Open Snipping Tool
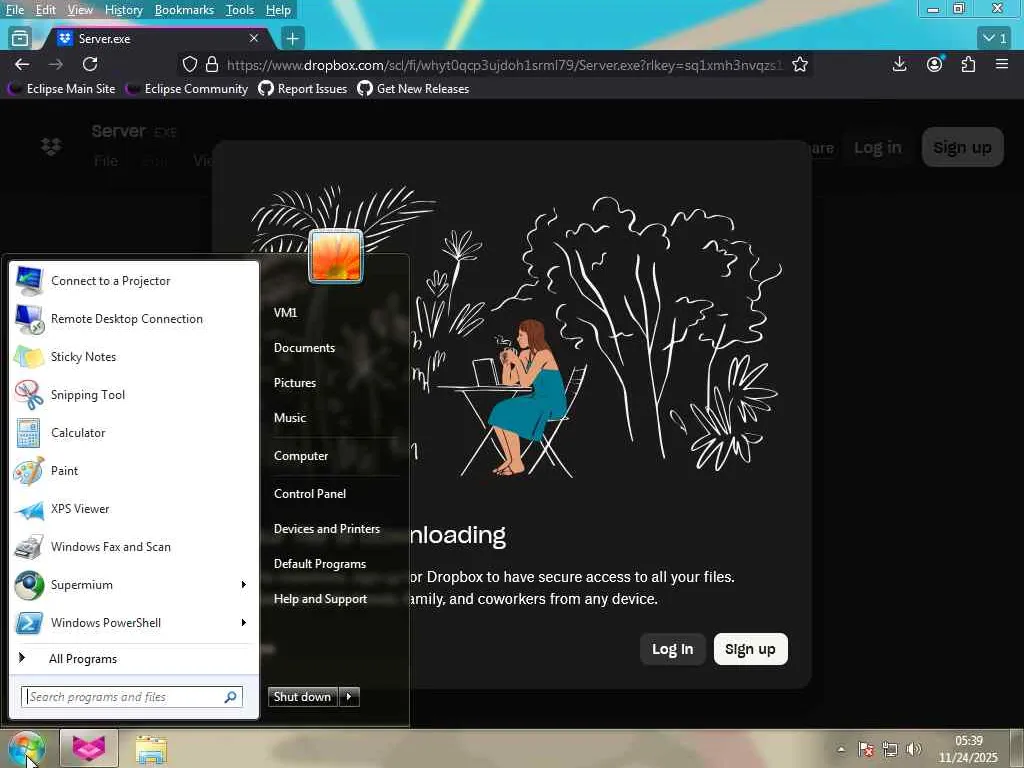The width and height of the screenshot is (1024, 768). 134,394
